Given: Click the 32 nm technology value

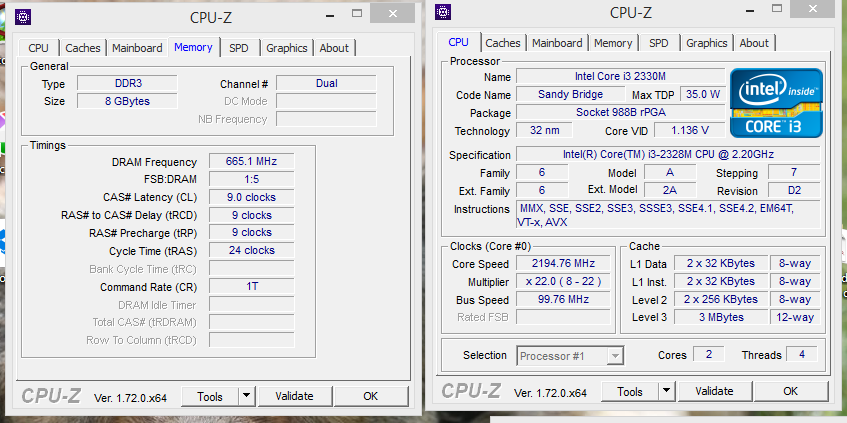Looking at the screenshot, I should (x=544, y=130).
